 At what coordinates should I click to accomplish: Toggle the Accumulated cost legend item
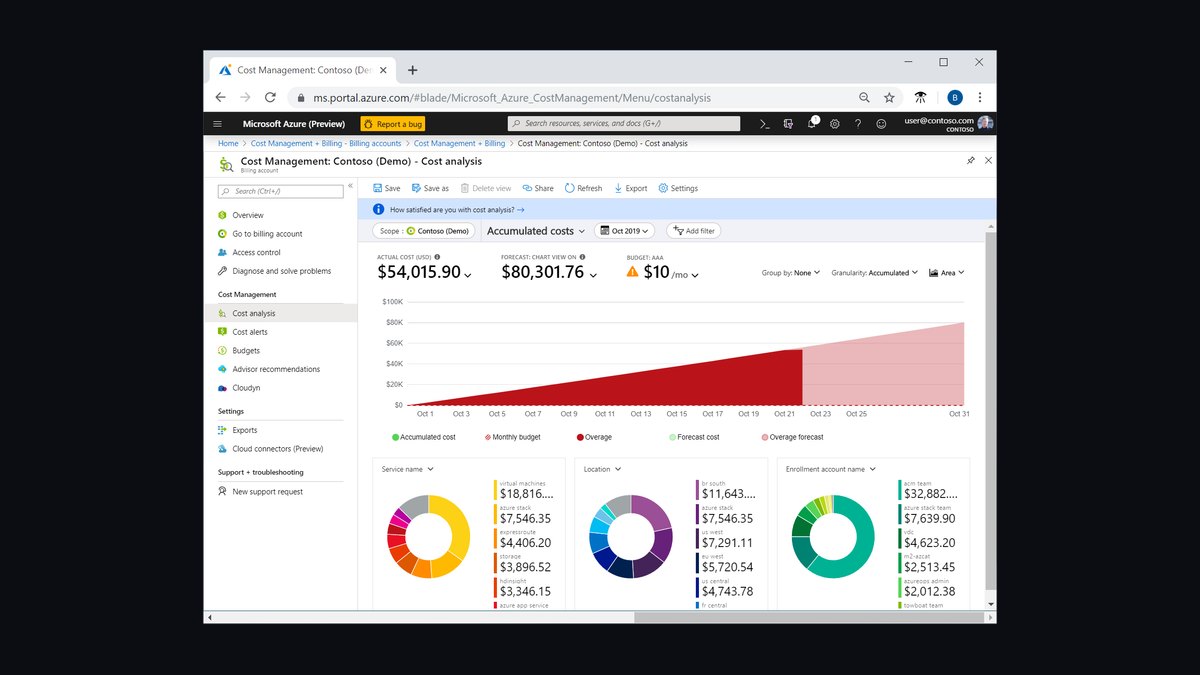click(x=424, y=437)
